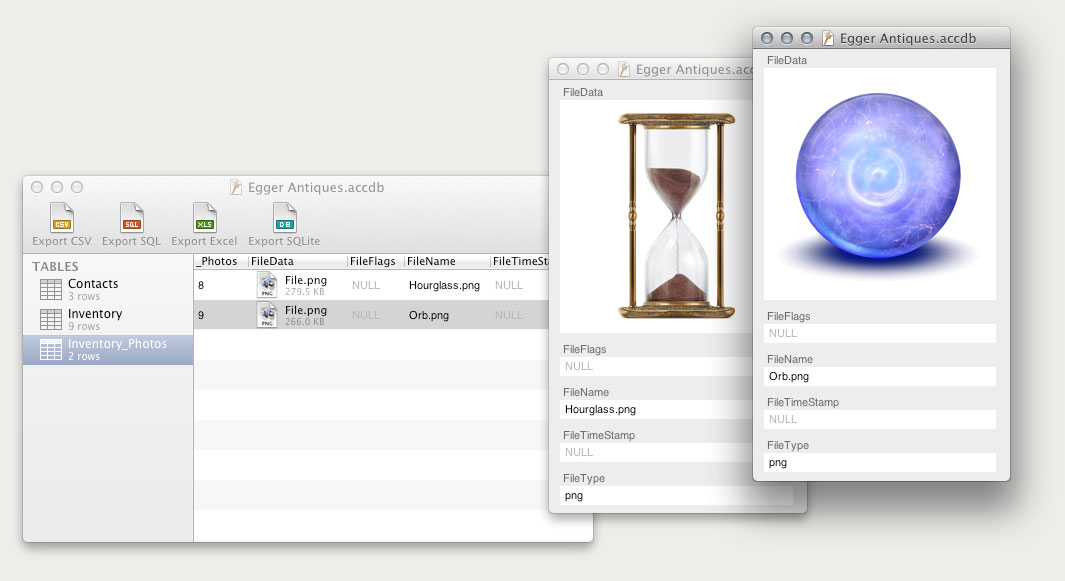Click the Export Excel toolbar icon
This screenshot has width=1065, height=581.
[204, 218]
